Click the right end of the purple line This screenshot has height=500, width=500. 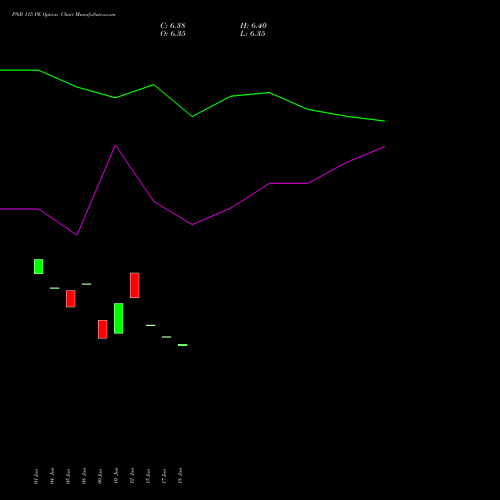385,146
